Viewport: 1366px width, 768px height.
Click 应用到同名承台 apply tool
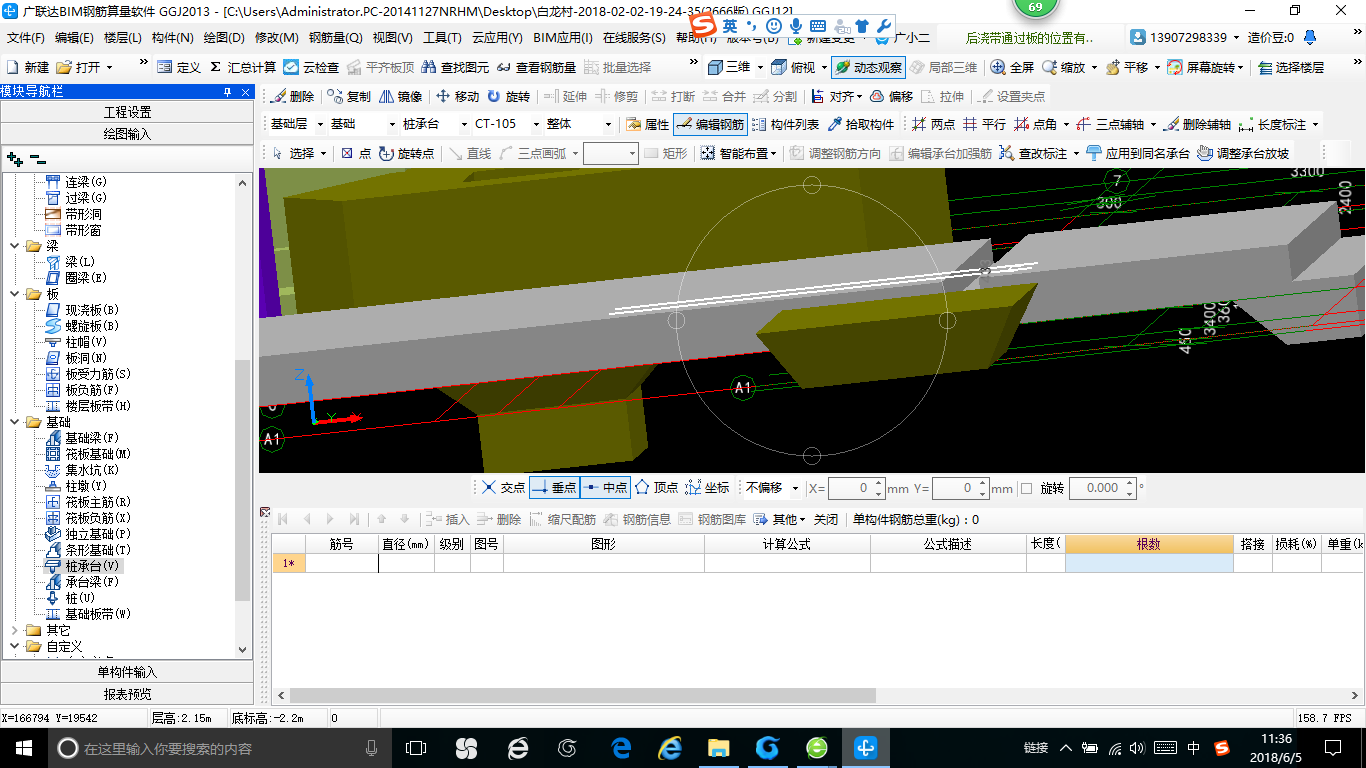tap(1138, 153)
